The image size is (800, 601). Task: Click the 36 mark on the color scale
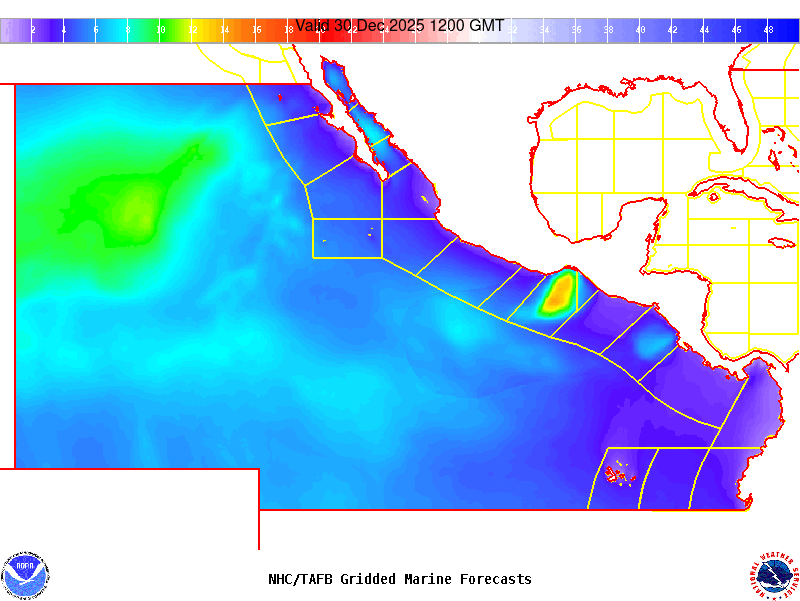576,30
